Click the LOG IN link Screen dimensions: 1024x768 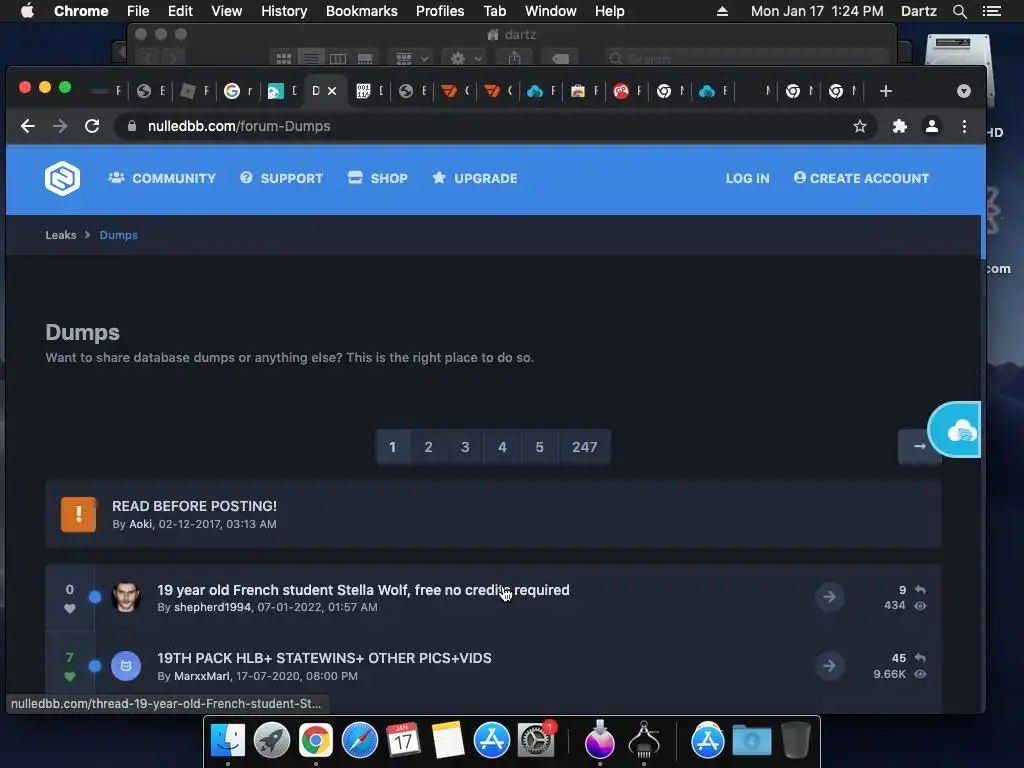tap(747, 178)
